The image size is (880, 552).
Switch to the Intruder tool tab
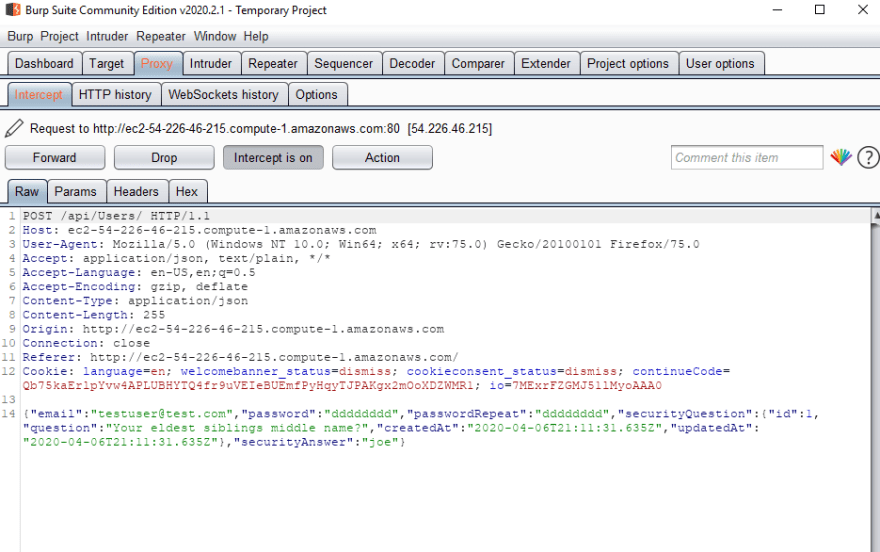pyautogui.click(x=211, y=63)
